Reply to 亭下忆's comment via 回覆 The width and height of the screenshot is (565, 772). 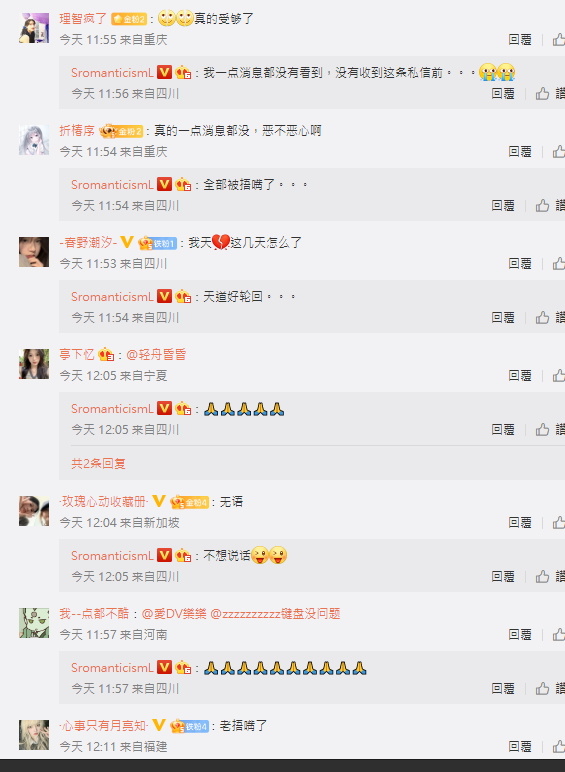[520, 375]
